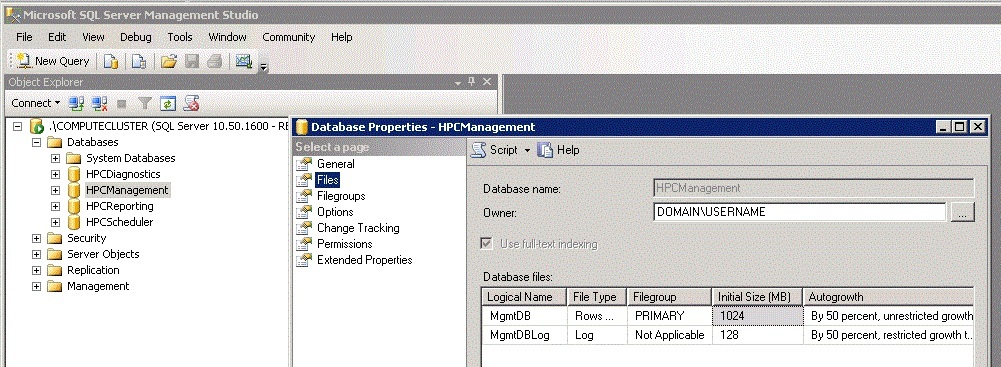Image resolution: width=1001 pixels, height=367 pixels.
Task: Select the COMPUTECLUSTER server tree item
Action: (169, 126)
